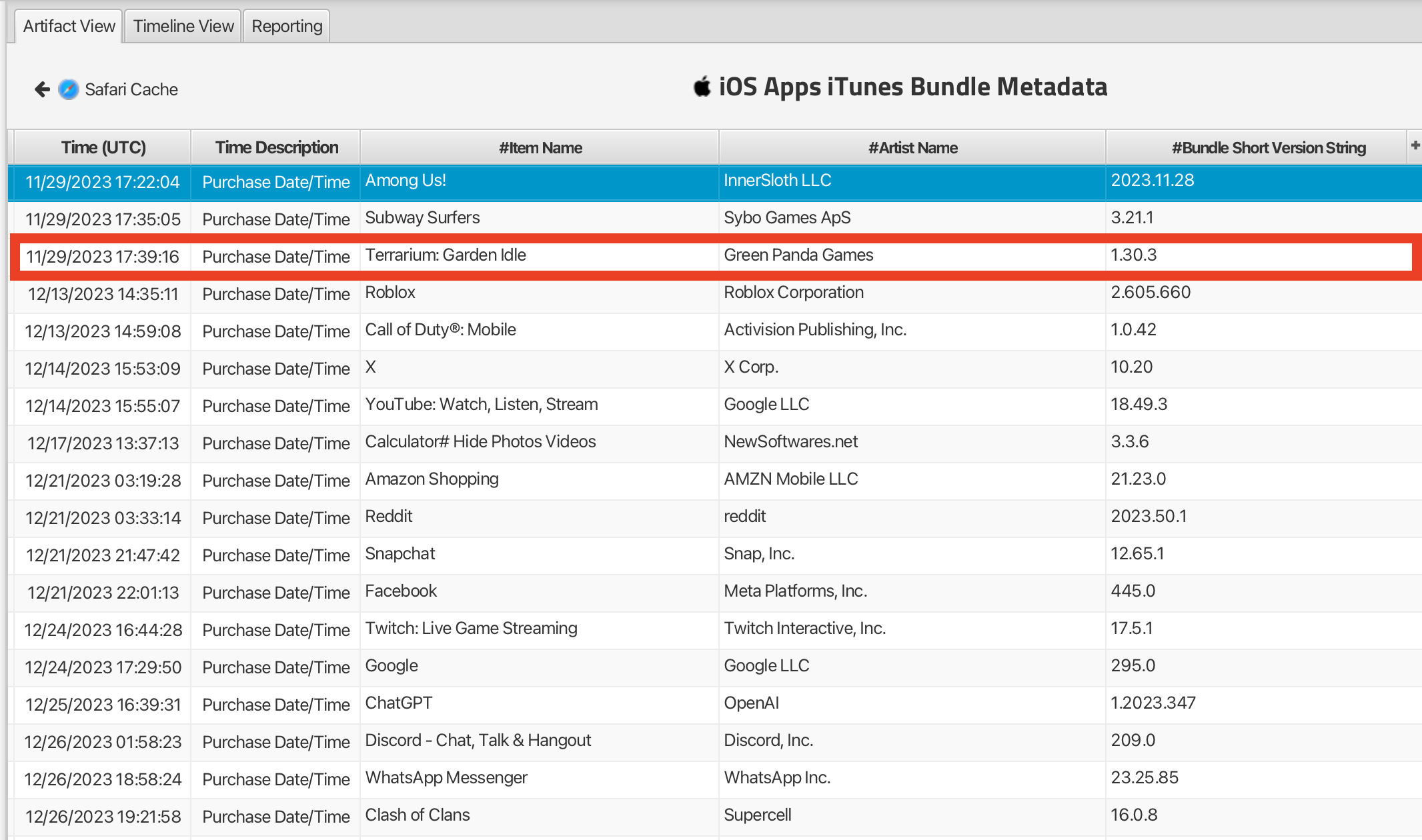Select WhatsApp Messenger item name
Screen dimensions: 1422x840
446,778
